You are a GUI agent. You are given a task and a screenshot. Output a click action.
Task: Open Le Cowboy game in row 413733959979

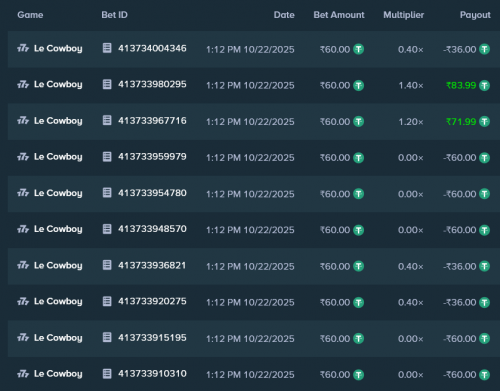click(58, 157)
